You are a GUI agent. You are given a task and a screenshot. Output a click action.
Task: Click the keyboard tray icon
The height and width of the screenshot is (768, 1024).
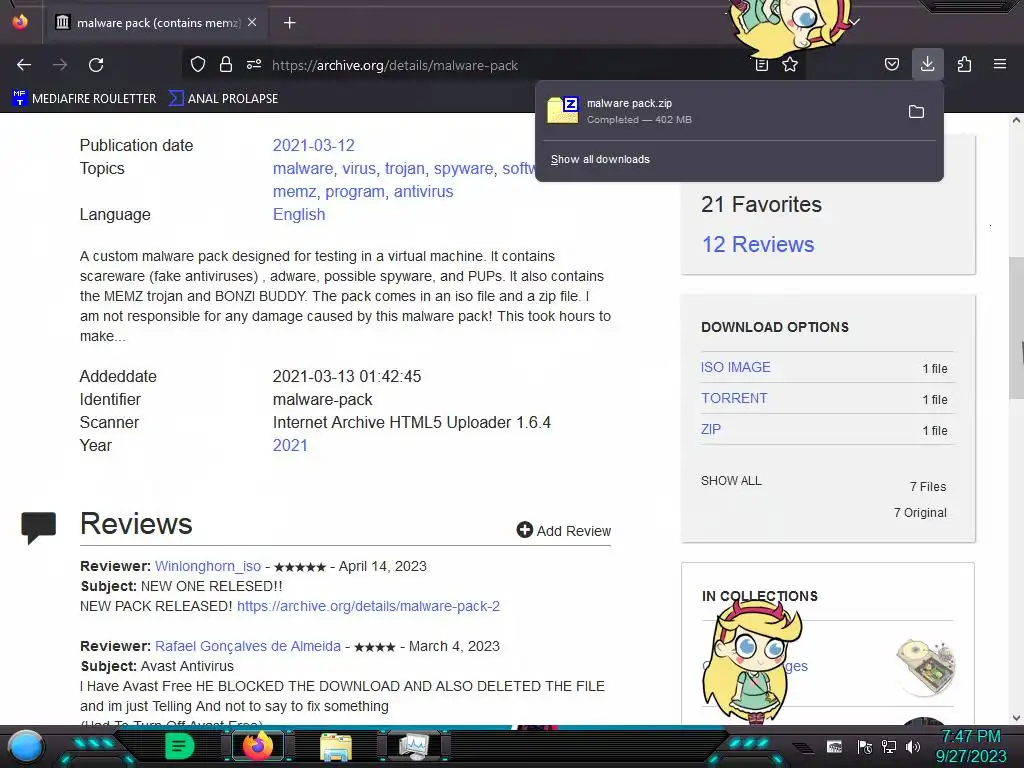click(834, 746)
